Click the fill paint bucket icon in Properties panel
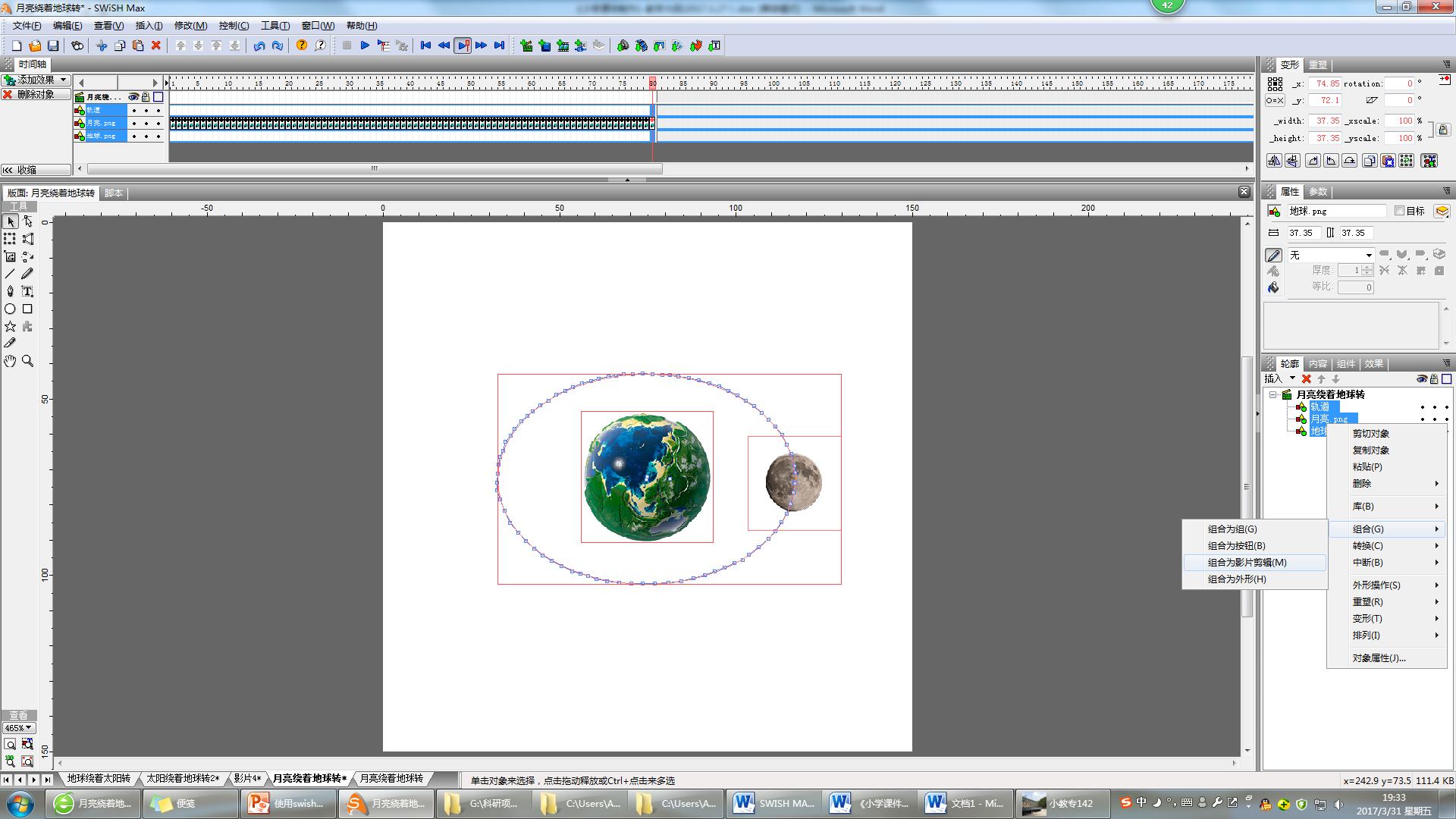1456x819 pixels. click(x=1274, y=287)
